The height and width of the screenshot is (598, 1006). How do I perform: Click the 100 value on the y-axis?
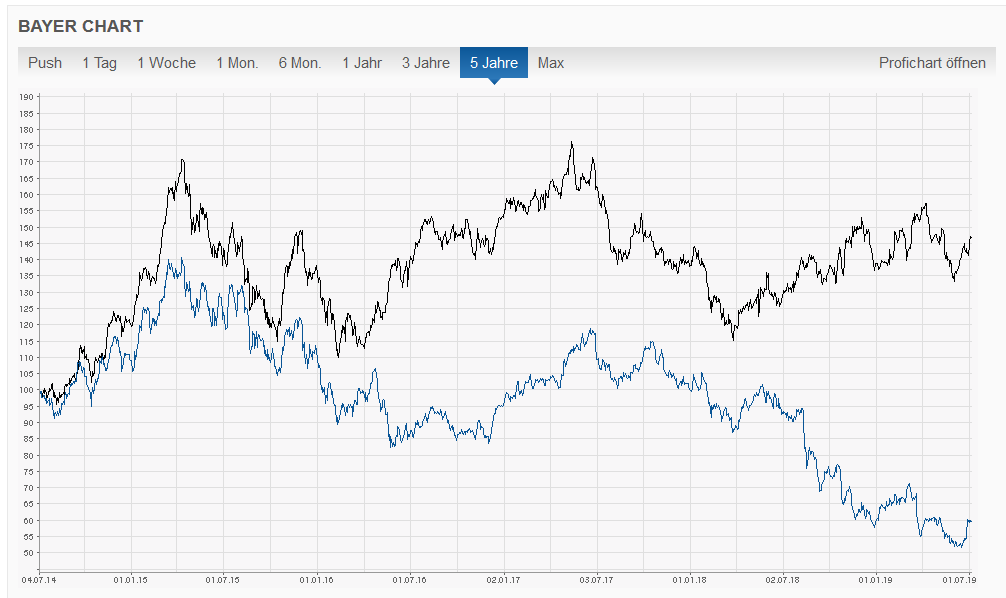point(26,390)
